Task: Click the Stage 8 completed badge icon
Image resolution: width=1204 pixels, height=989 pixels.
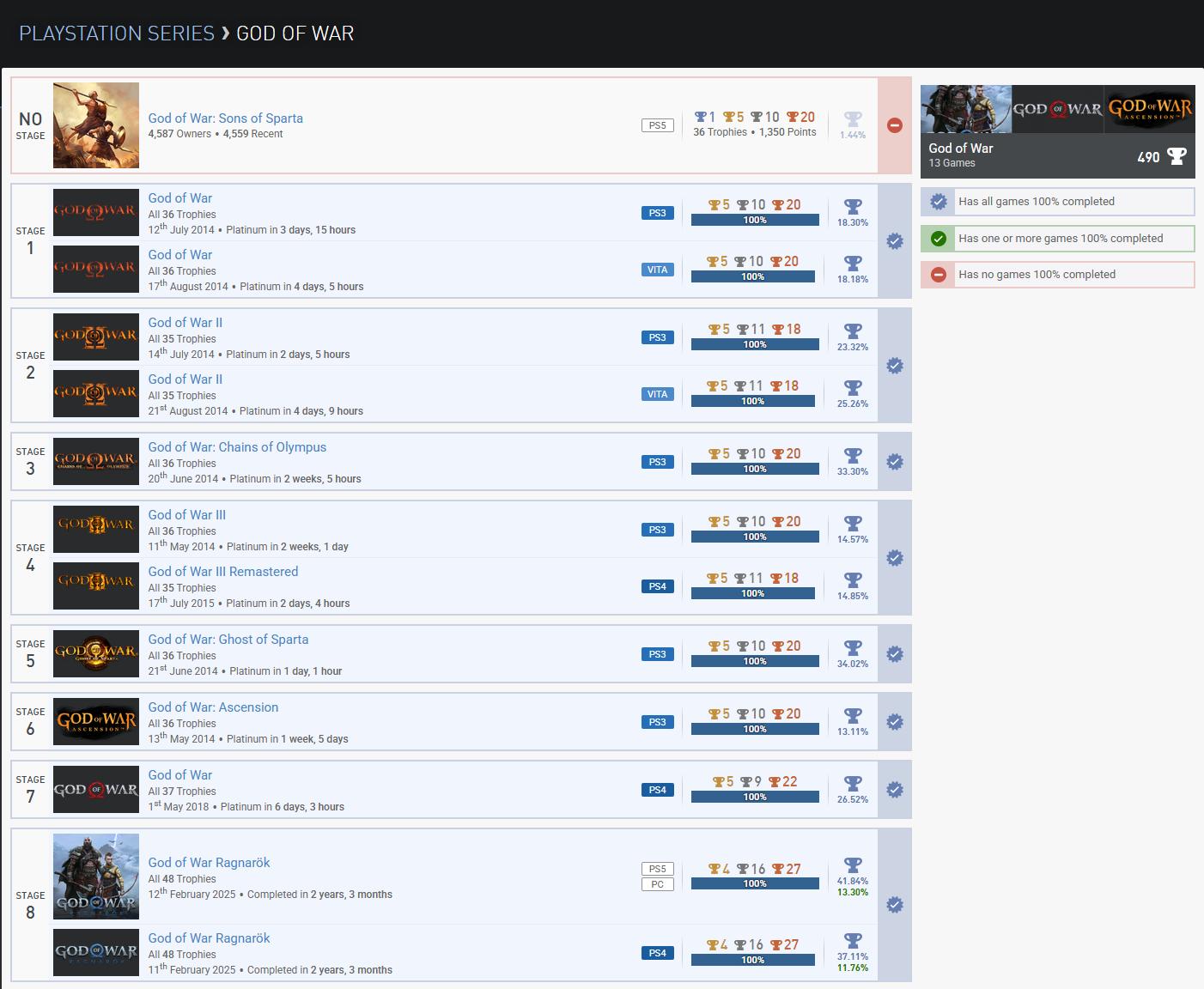Action: [x=895, y=905]
